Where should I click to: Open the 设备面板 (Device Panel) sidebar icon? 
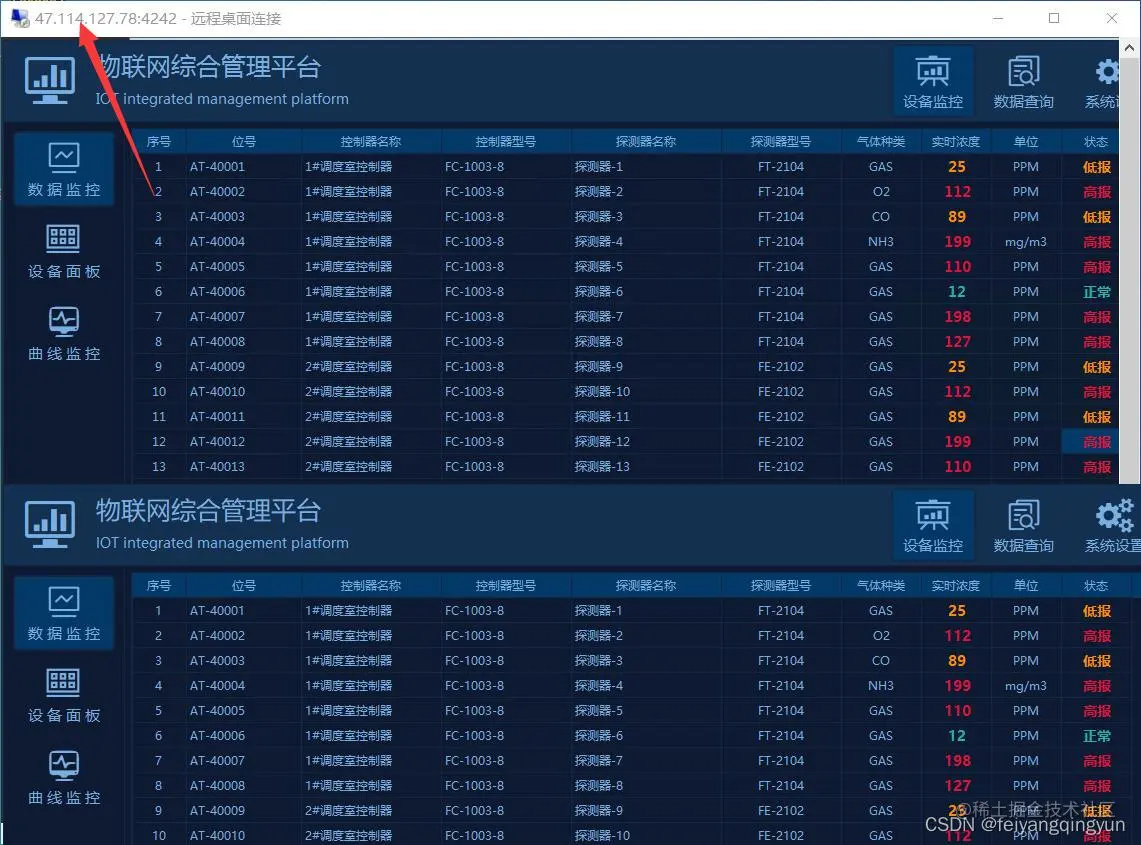click(63, 250)
